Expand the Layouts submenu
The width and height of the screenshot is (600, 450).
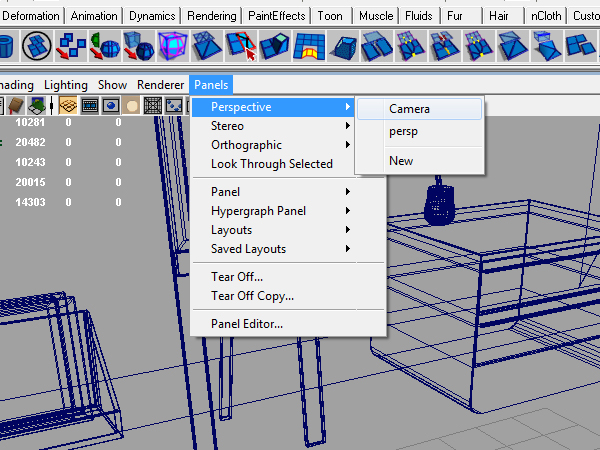[x=273, y=230]
